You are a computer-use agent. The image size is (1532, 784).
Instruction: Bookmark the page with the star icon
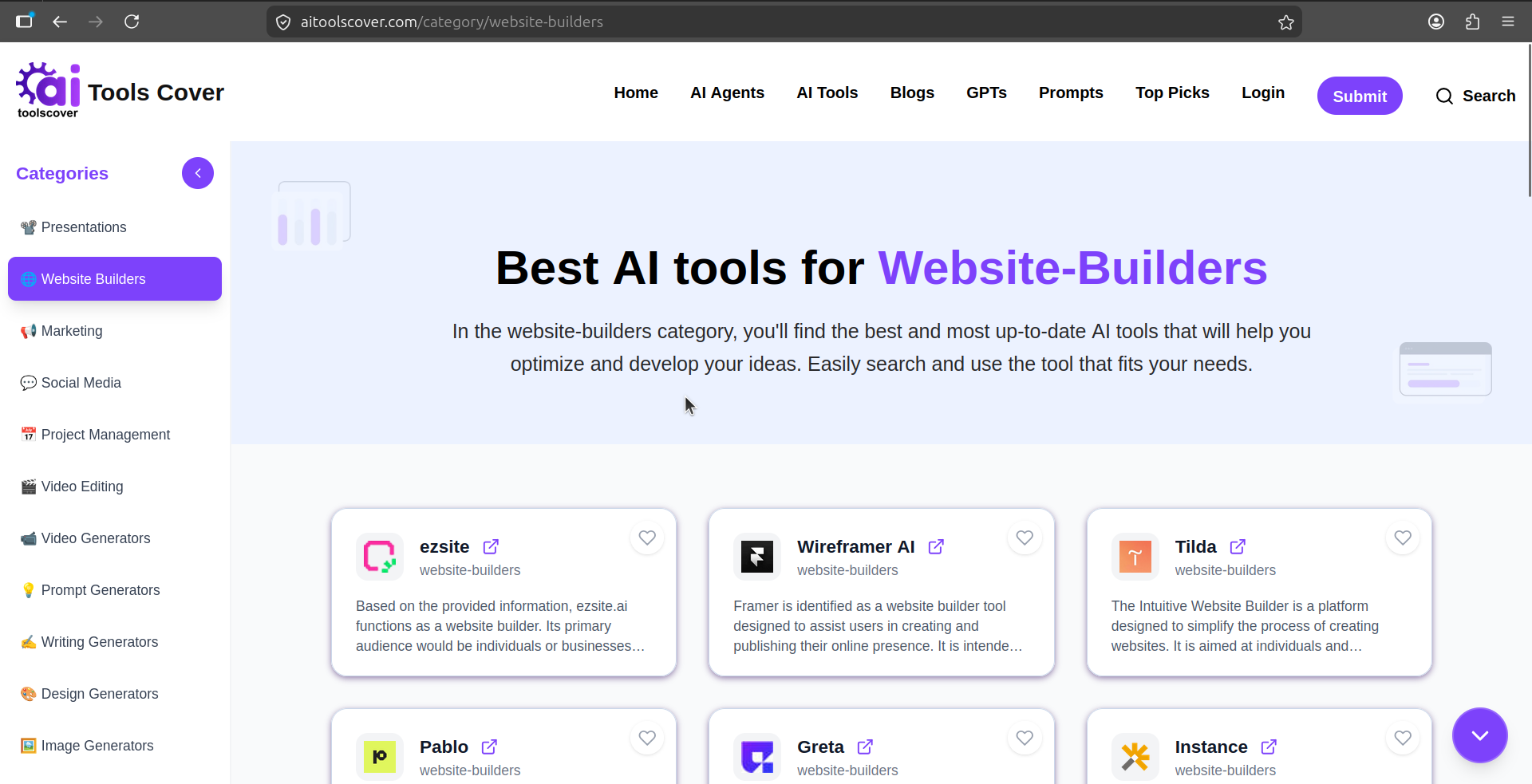tap(1285, 22)
